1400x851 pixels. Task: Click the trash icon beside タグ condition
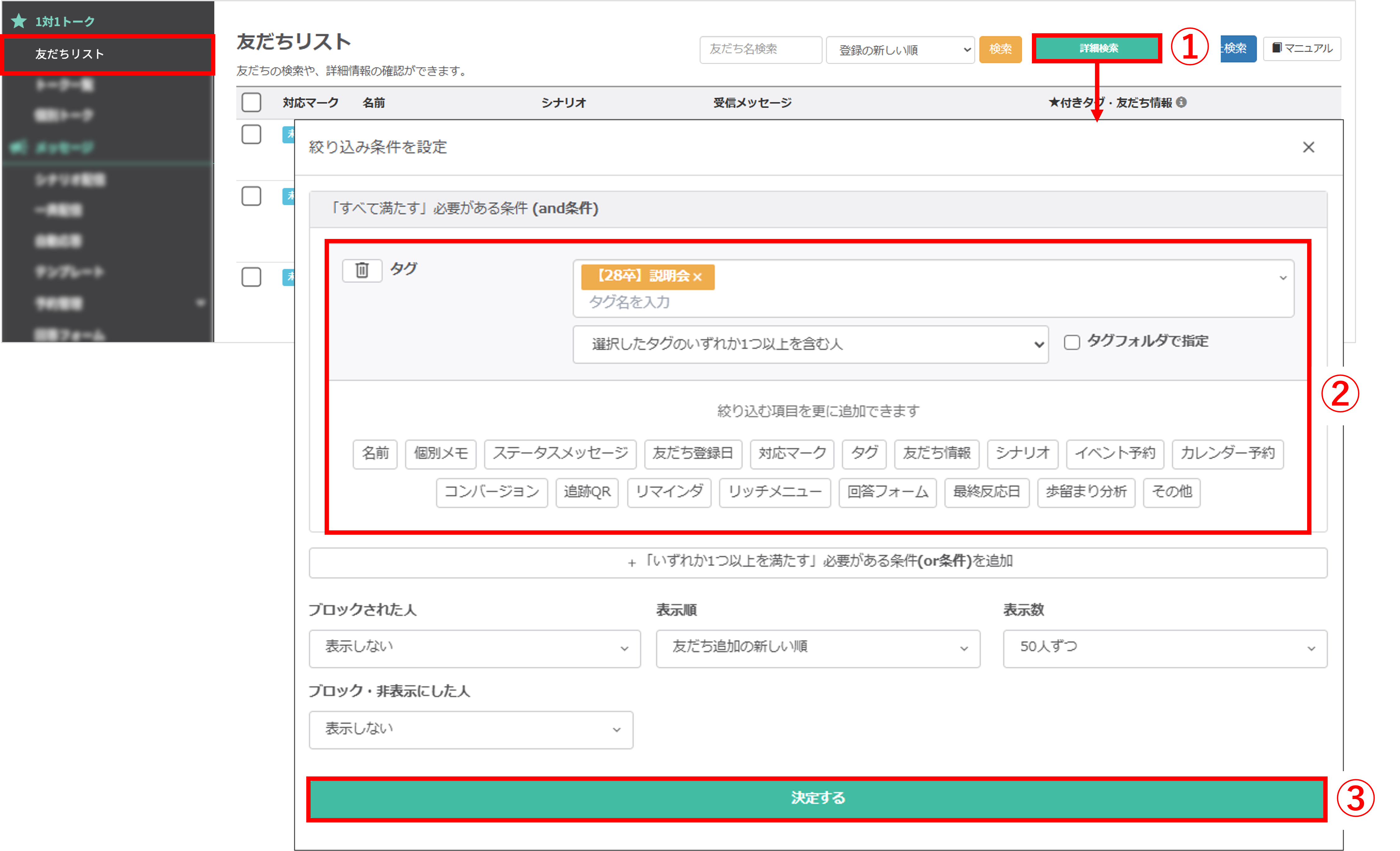362,270
